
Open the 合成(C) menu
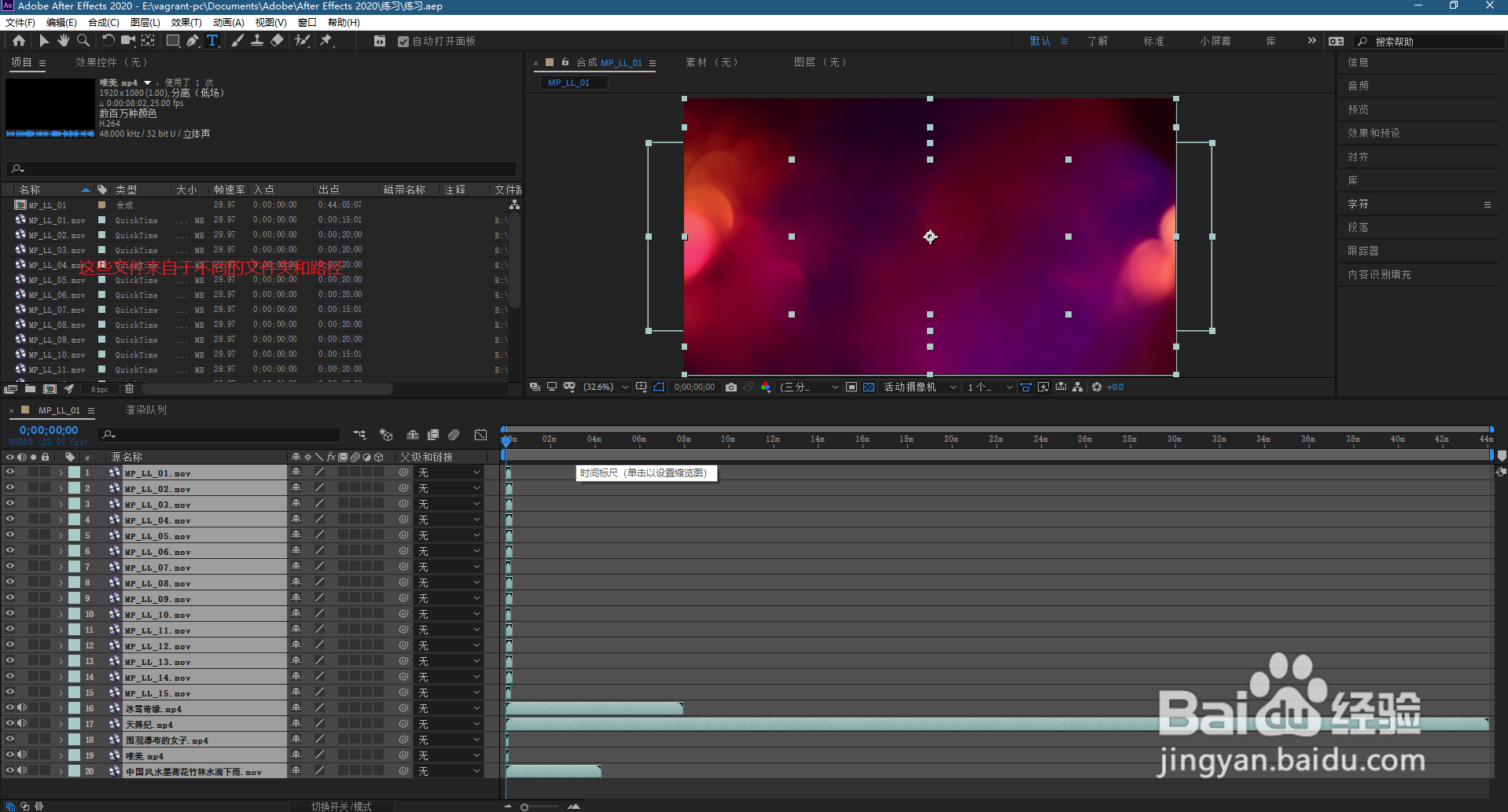[x=104, y=23]
